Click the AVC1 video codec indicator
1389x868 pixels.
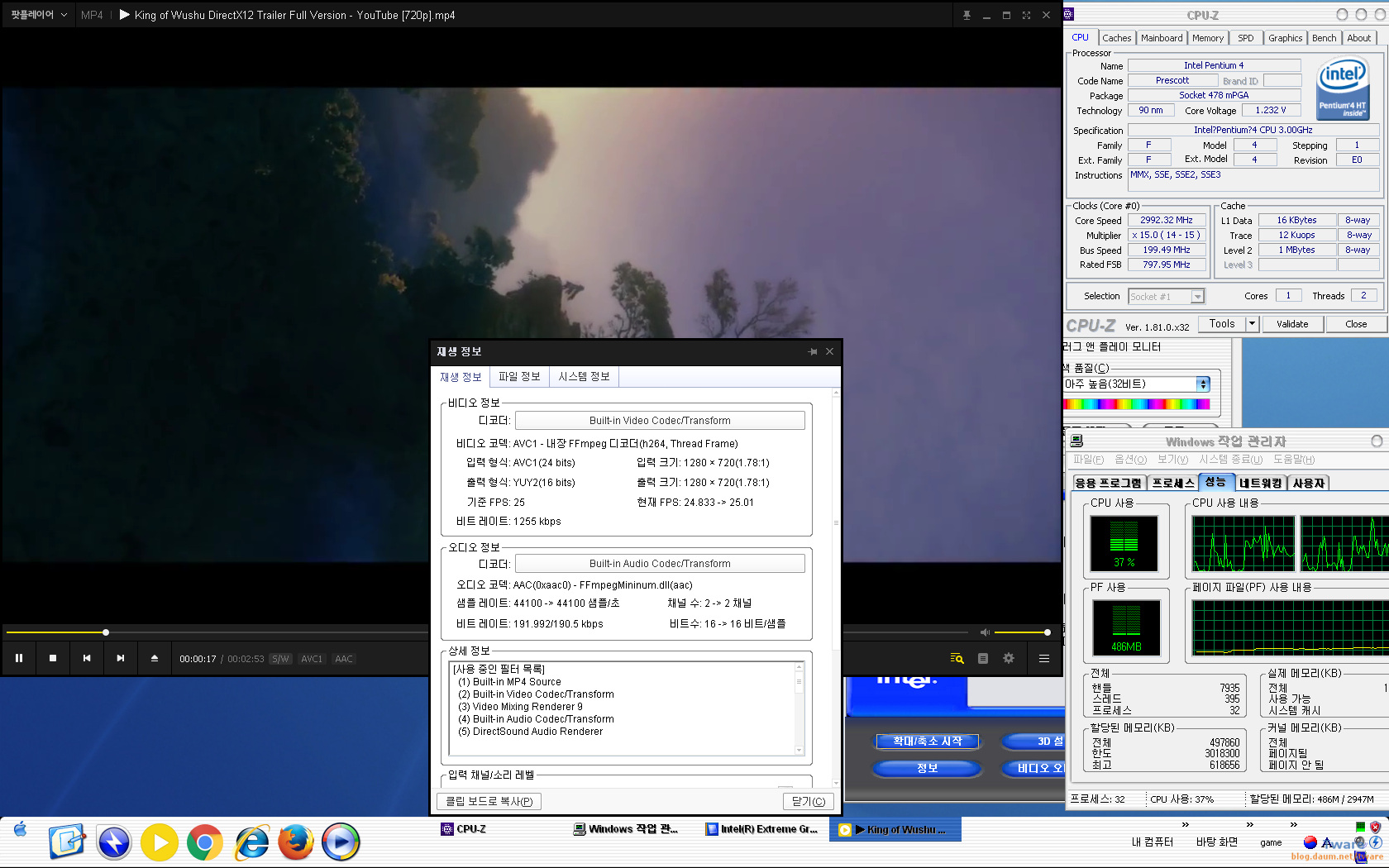click(x=312, y=659)
